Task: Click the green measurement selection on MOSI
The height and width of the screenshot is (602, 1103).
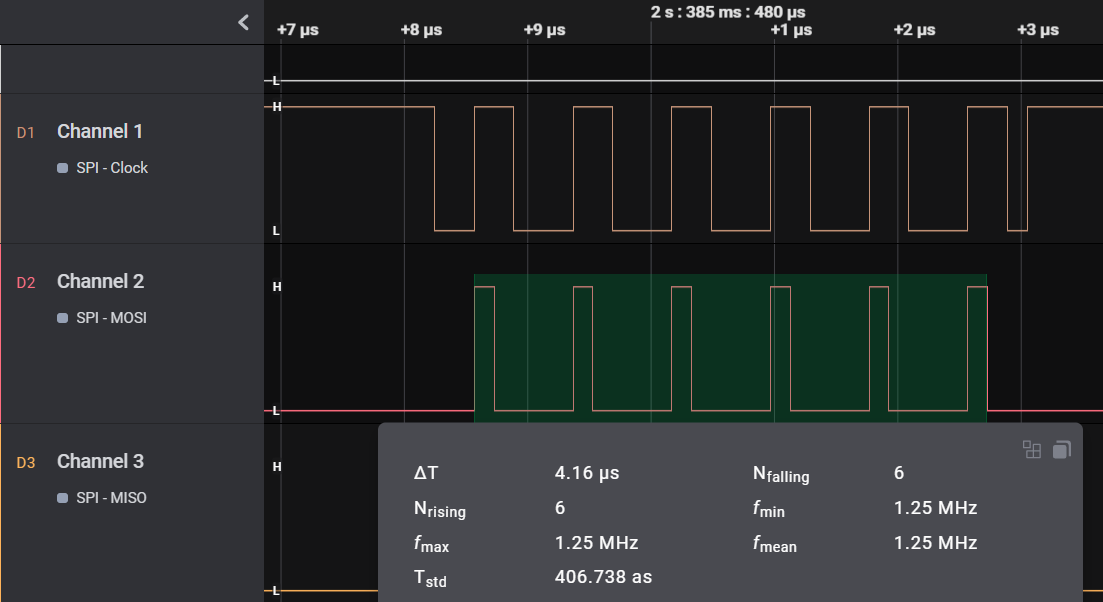Action: pyautogui.click(x=730, y=345)
